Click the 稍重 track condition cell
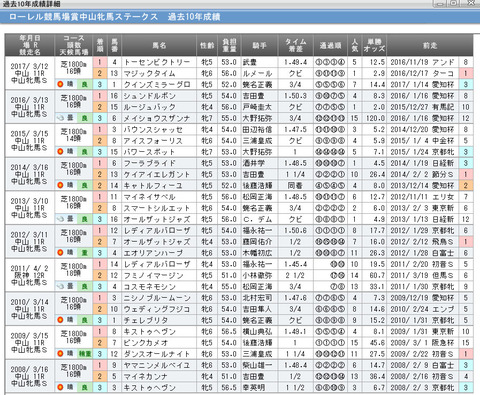Screen dimensions: 480x395 pos(85,354)
